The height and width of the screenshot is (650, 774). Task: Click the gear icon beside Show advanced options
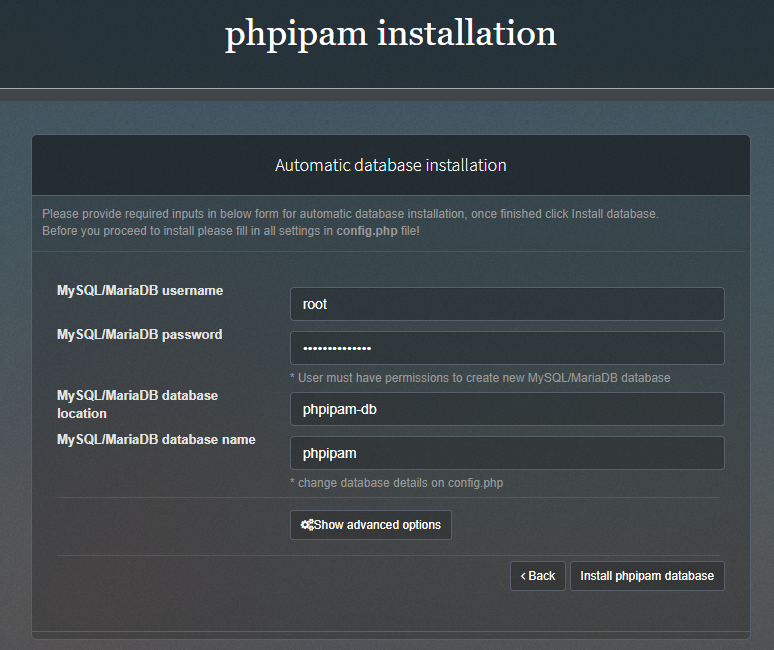[x=307, y=525]
